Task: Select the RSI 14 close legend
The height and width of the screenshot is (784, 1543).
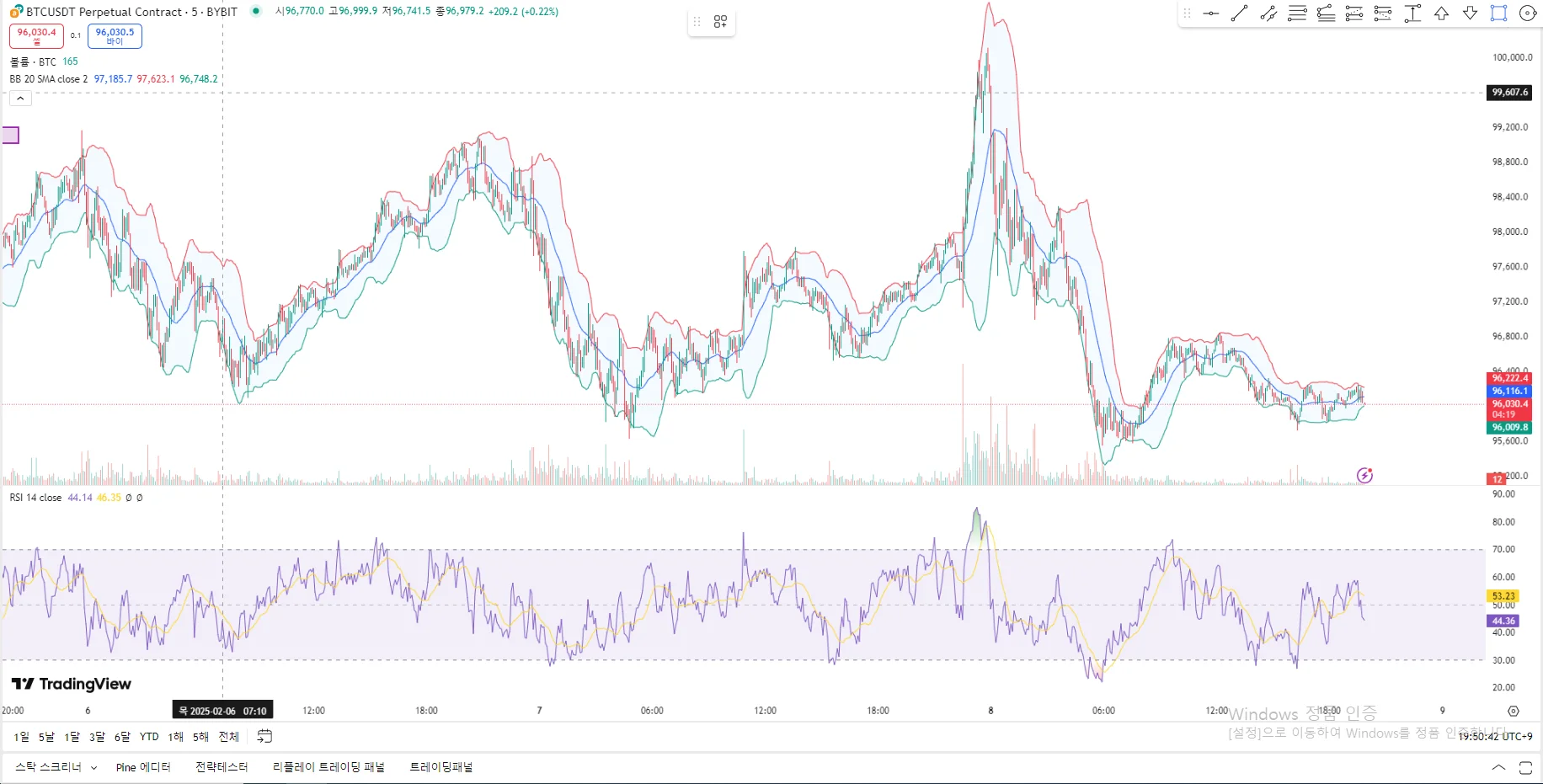Action: (35, 498)
